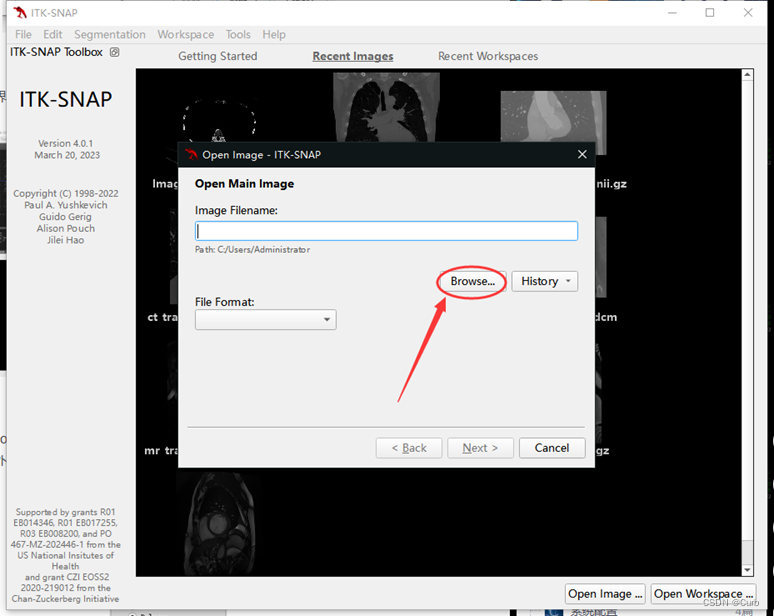Click the recent images scrollbar down arrow
This screenshot has height=616, width=774.
(747, 570)
